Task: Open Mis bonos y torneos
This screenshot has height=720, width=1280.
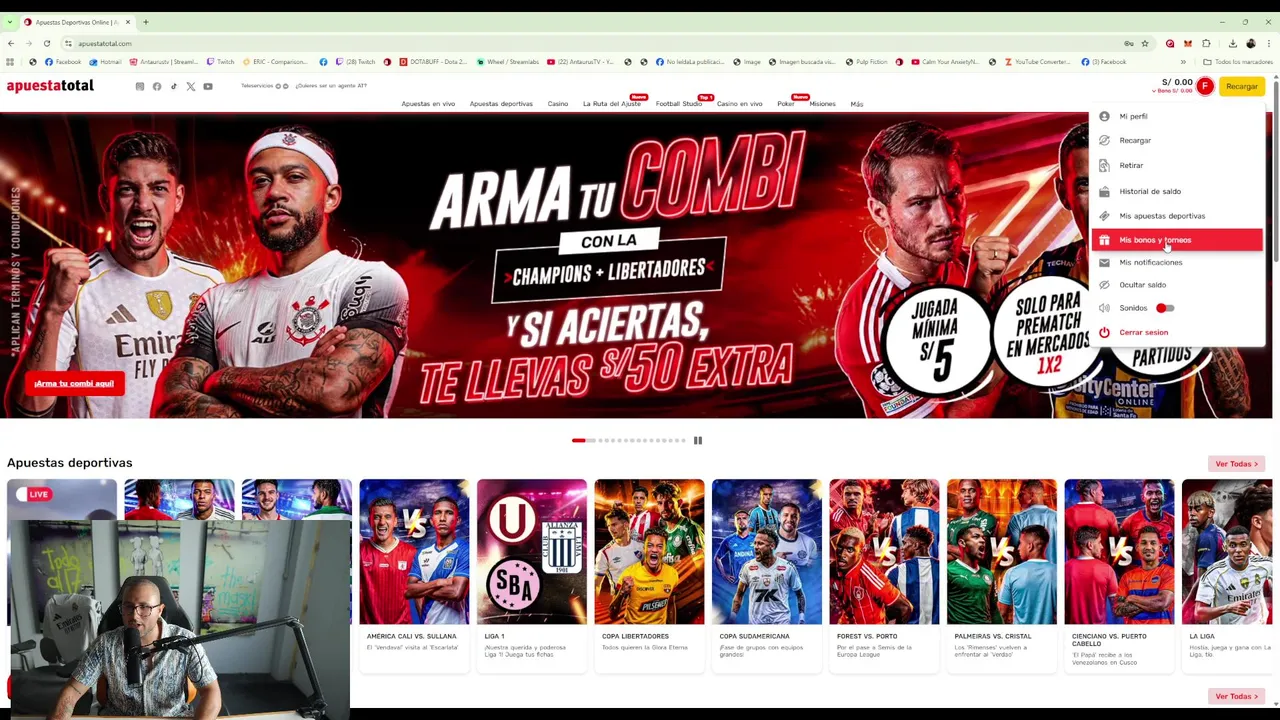Action: 1176,240
